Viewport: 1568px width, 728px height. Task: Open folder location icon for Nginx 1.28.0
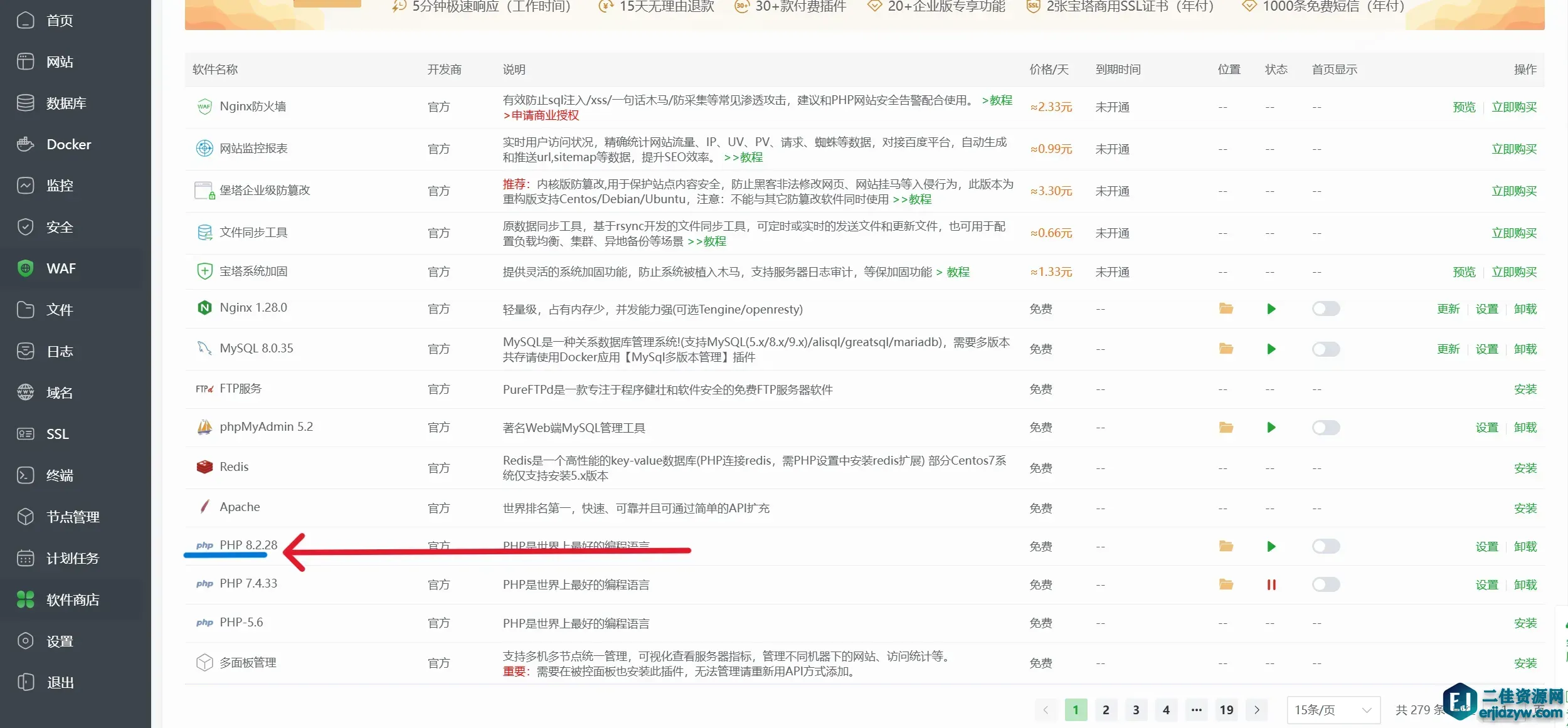[x=1226, y=309]
